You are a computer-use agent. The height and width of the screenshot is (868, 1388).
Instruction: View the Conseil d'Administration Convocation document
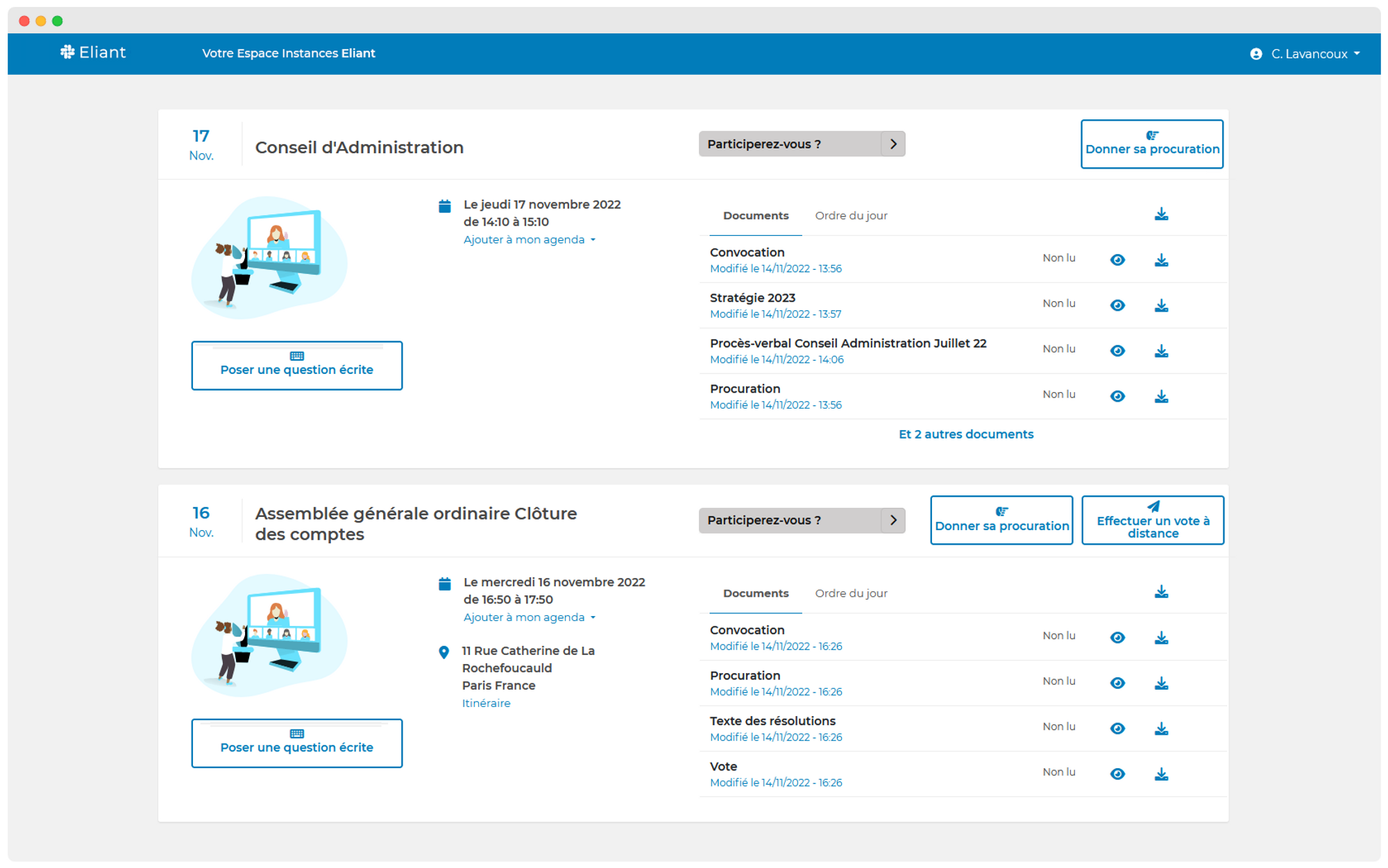(1117, 259)
